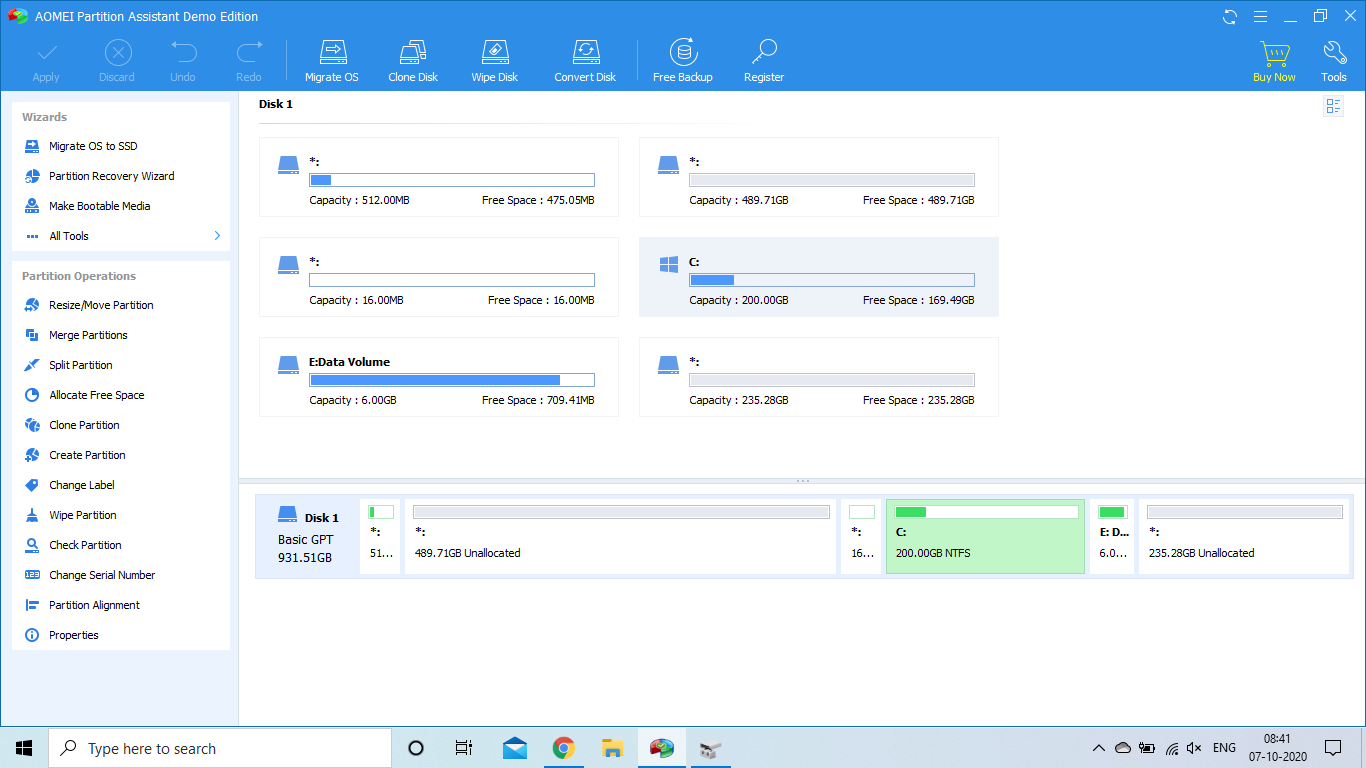Open the Tools wrench icon
The image size is (1366, 768).
[1334, 61]
